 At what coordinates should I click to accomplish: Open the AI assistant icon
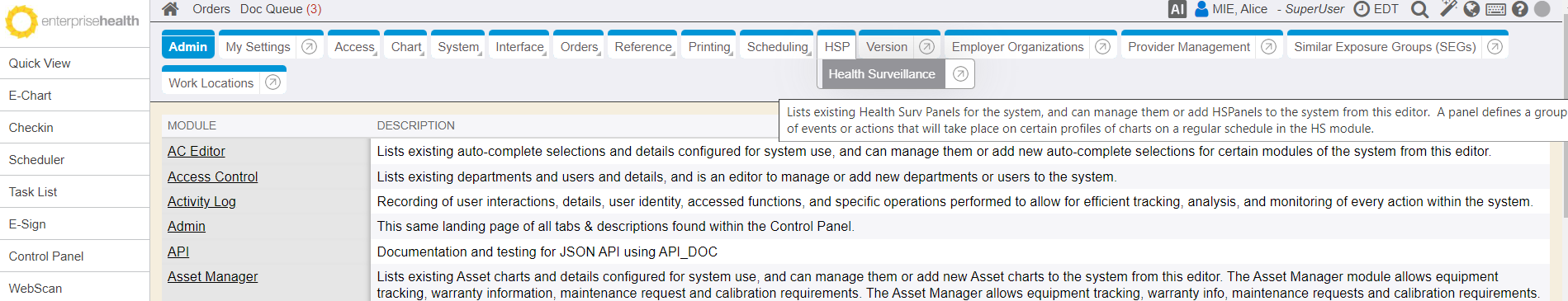[1177, 9]
